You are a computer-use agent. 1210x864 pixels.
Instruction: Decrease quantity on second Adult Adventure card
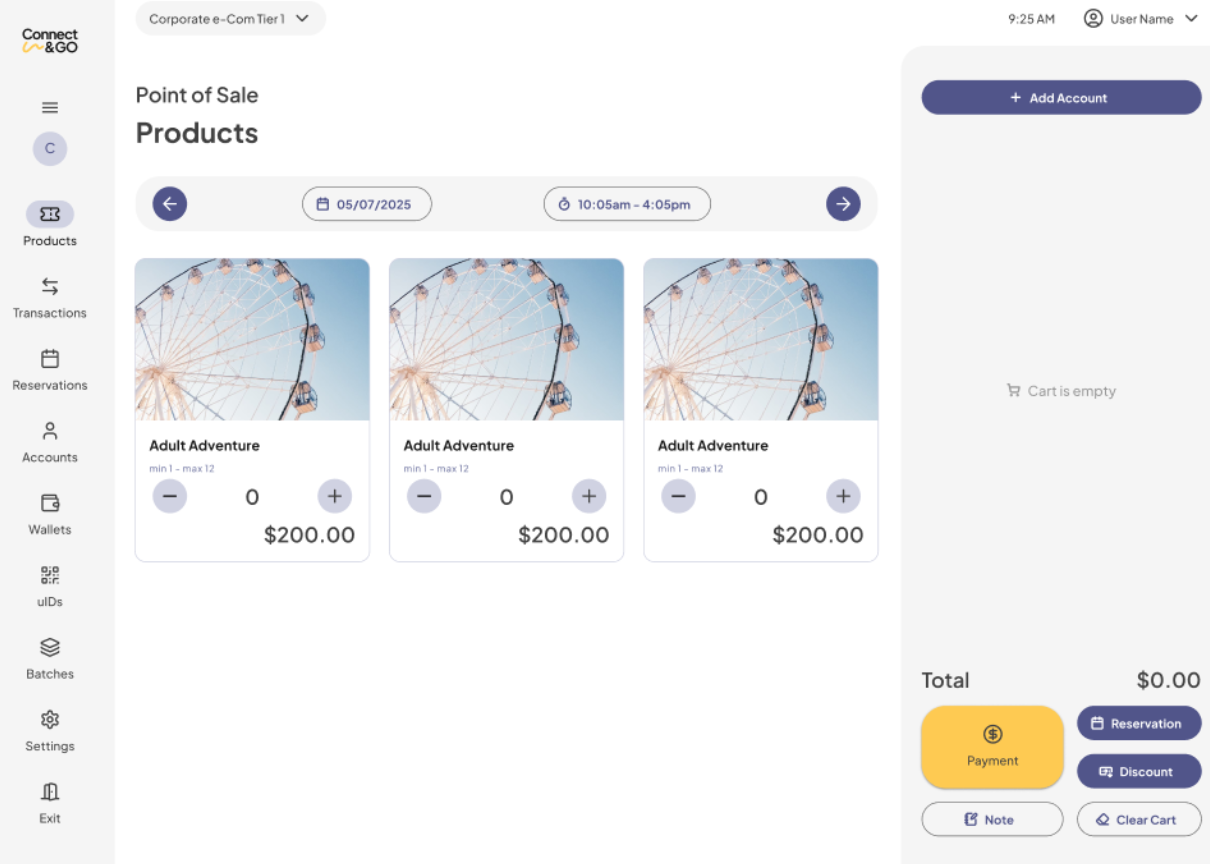[x=424, y=496]
